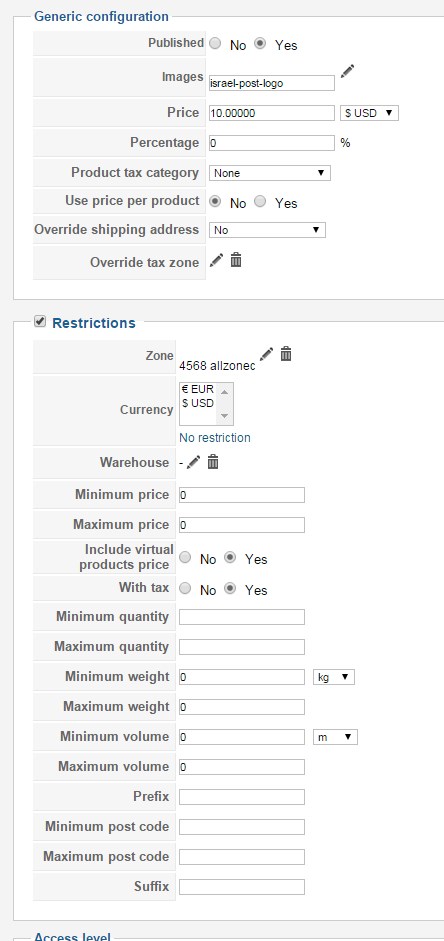The width and height of the screenshot is (444, 941).
Task: Open the Product tax category dropdown
Action: (269, 173)
